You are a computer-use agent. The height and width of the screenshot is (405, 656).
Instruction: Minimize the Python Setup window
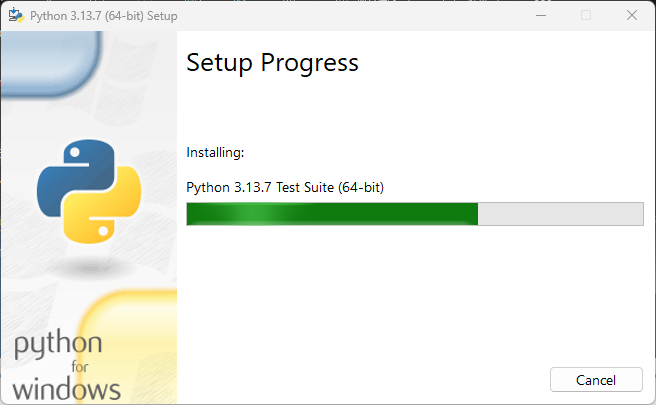[541, 15]
